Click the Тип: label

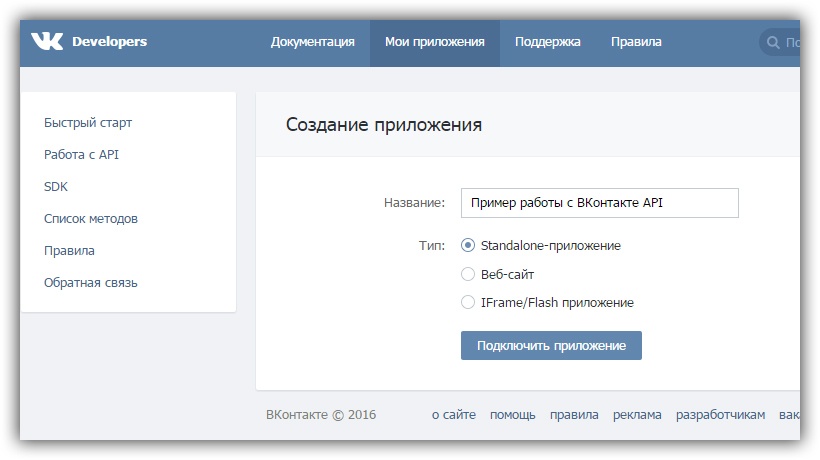point(432,245)
